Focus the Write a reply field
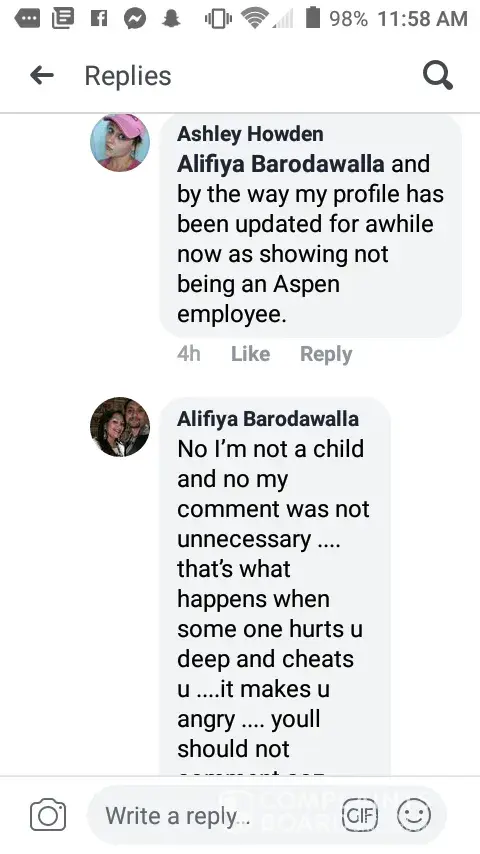 click(x=218, y=815)
